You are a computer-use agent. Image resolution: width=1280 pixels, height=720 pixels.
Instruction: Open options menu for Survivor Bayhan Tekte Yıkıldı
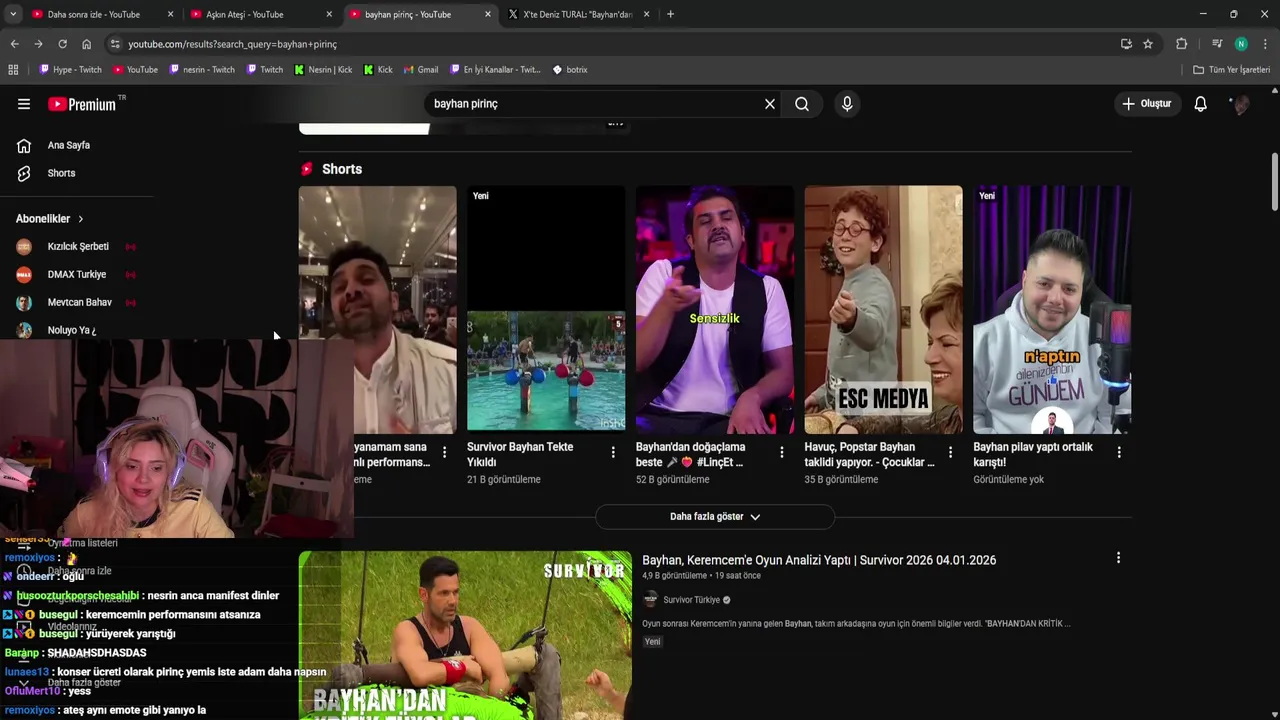(613, 452)
